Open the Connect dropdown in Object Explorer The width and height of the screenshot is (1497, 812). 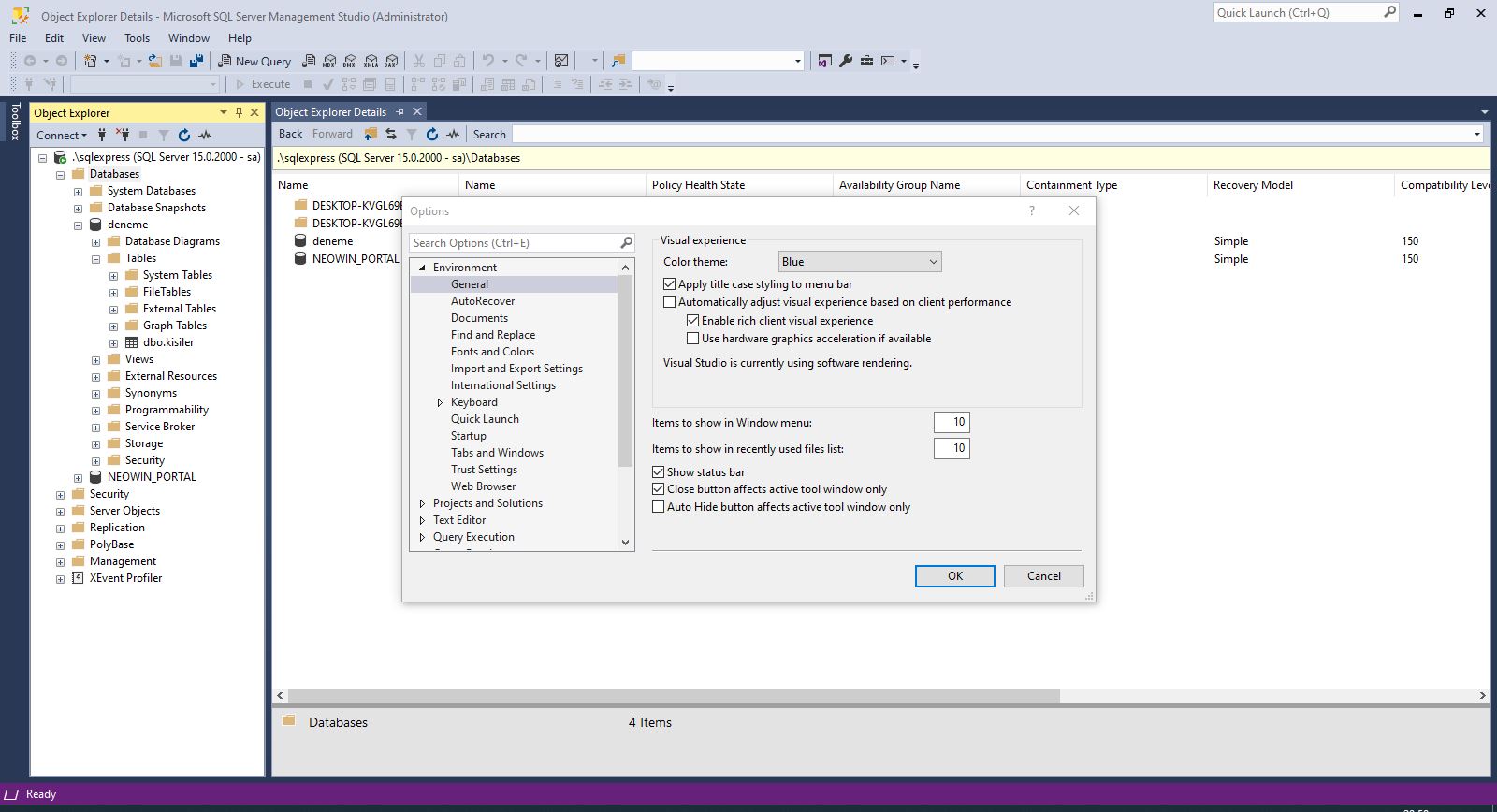[x=62, y=135]
